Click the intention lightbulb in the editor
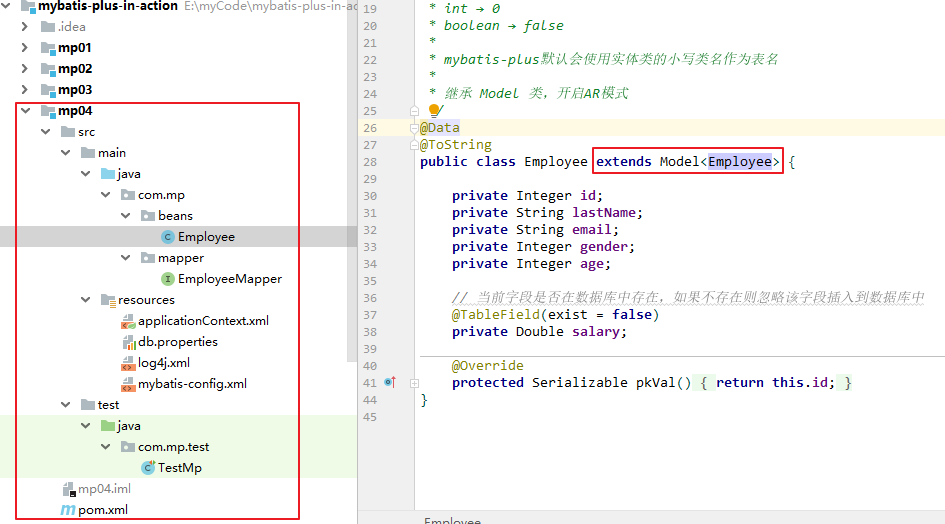The width and height of the screenshot is (945, 524). tap(434, 110)
